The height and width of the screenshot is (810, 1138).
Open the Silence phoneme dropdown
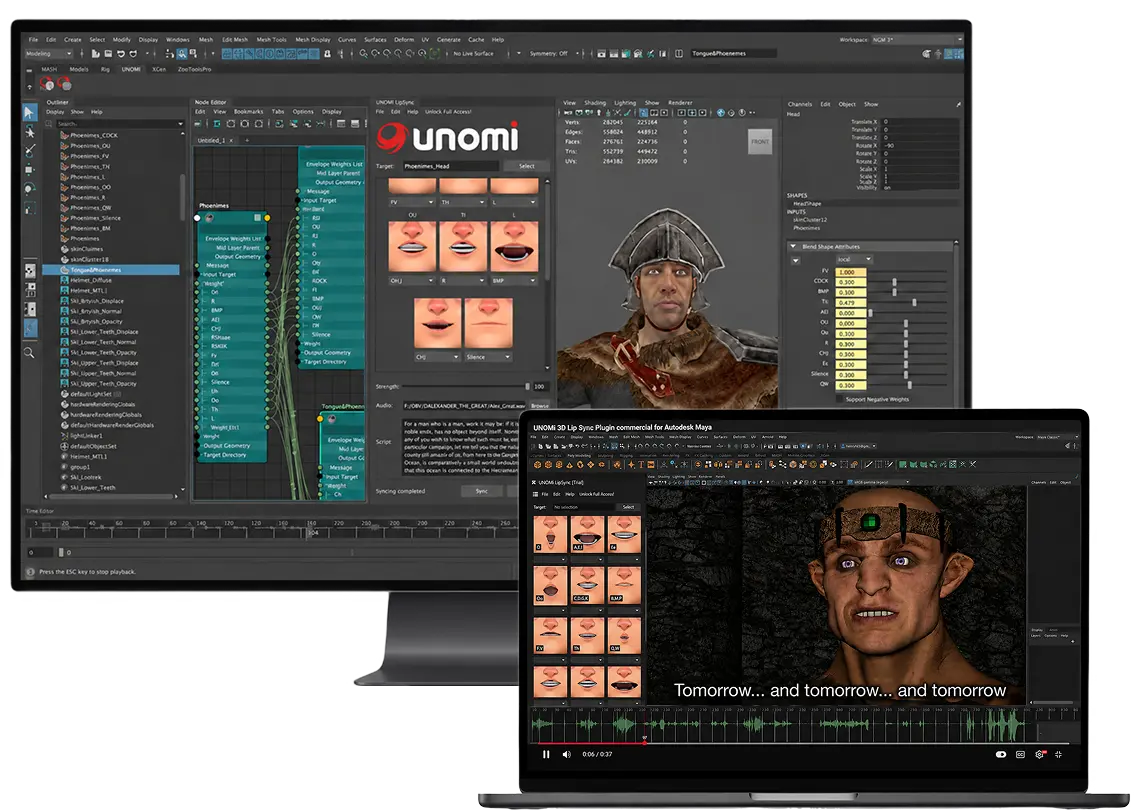point(488,357)
